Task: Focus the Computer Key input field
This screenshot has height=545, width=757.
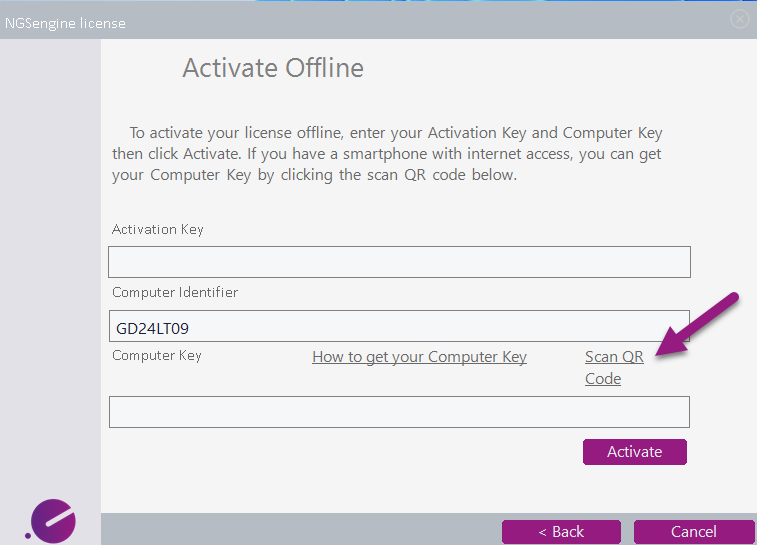Action: (399, 412)
